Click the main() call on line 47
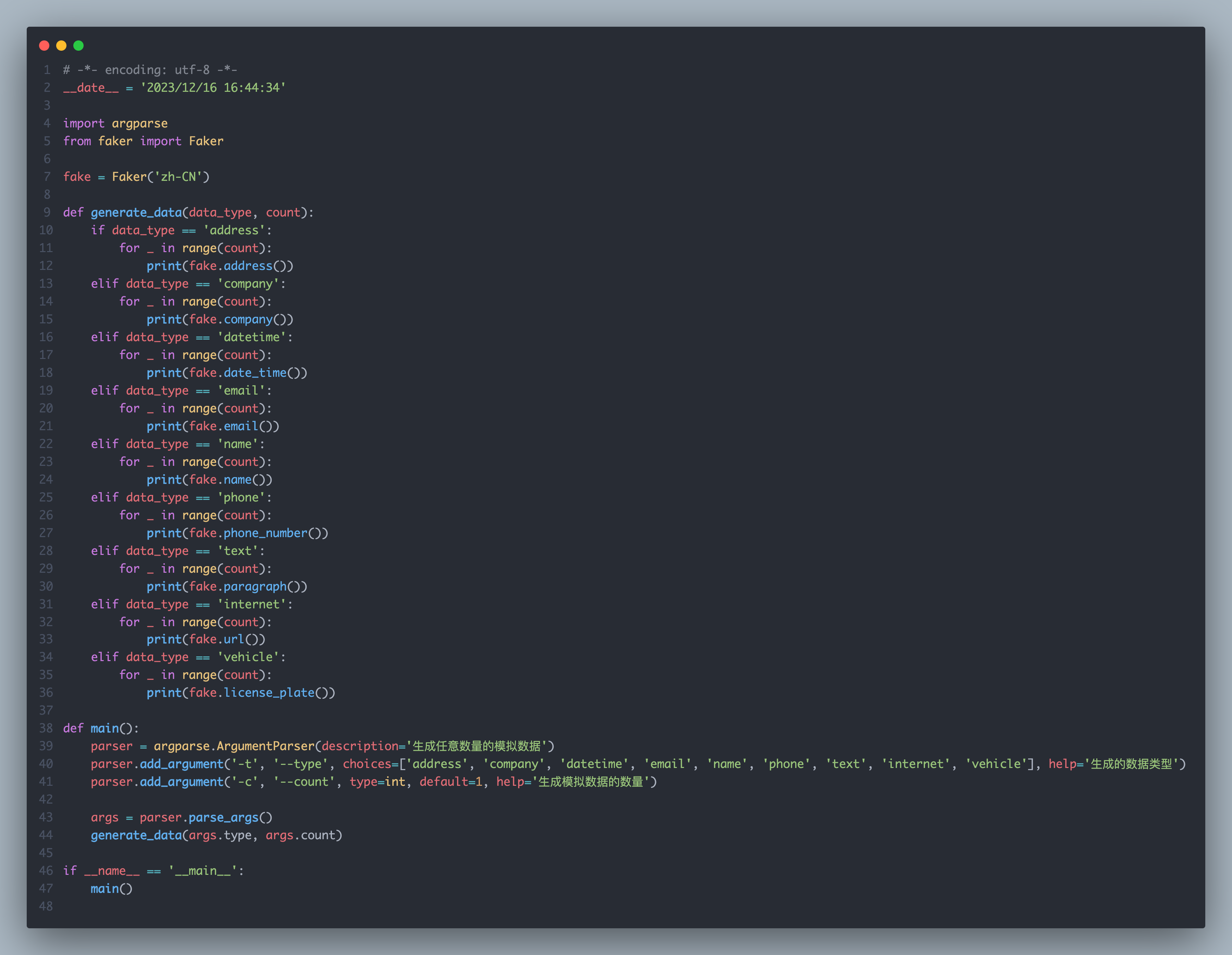Screen dimensions: 1232x955 (111, 889)
